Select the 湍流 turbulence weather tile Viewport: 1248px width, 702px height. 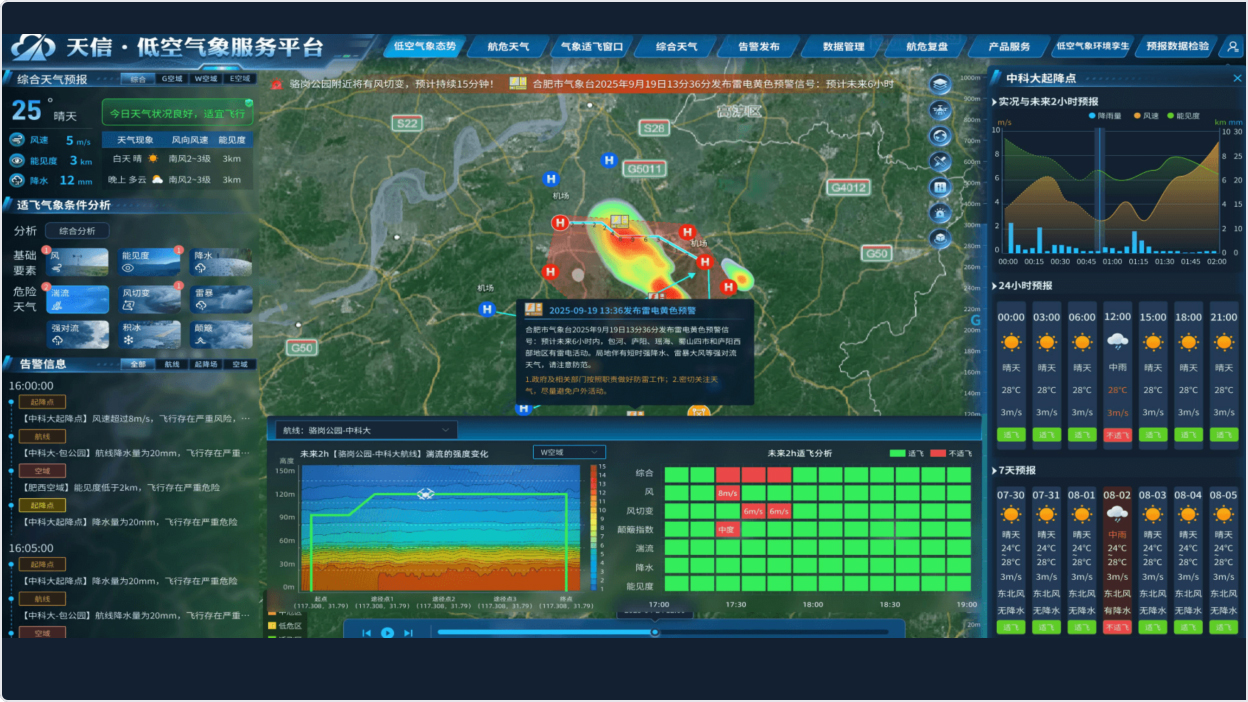point(79,298)
